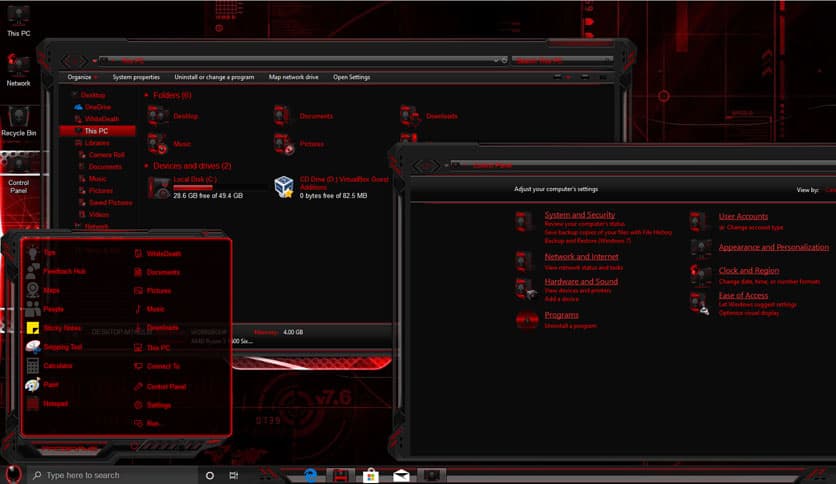Click the skull Start button

point(13,473)
